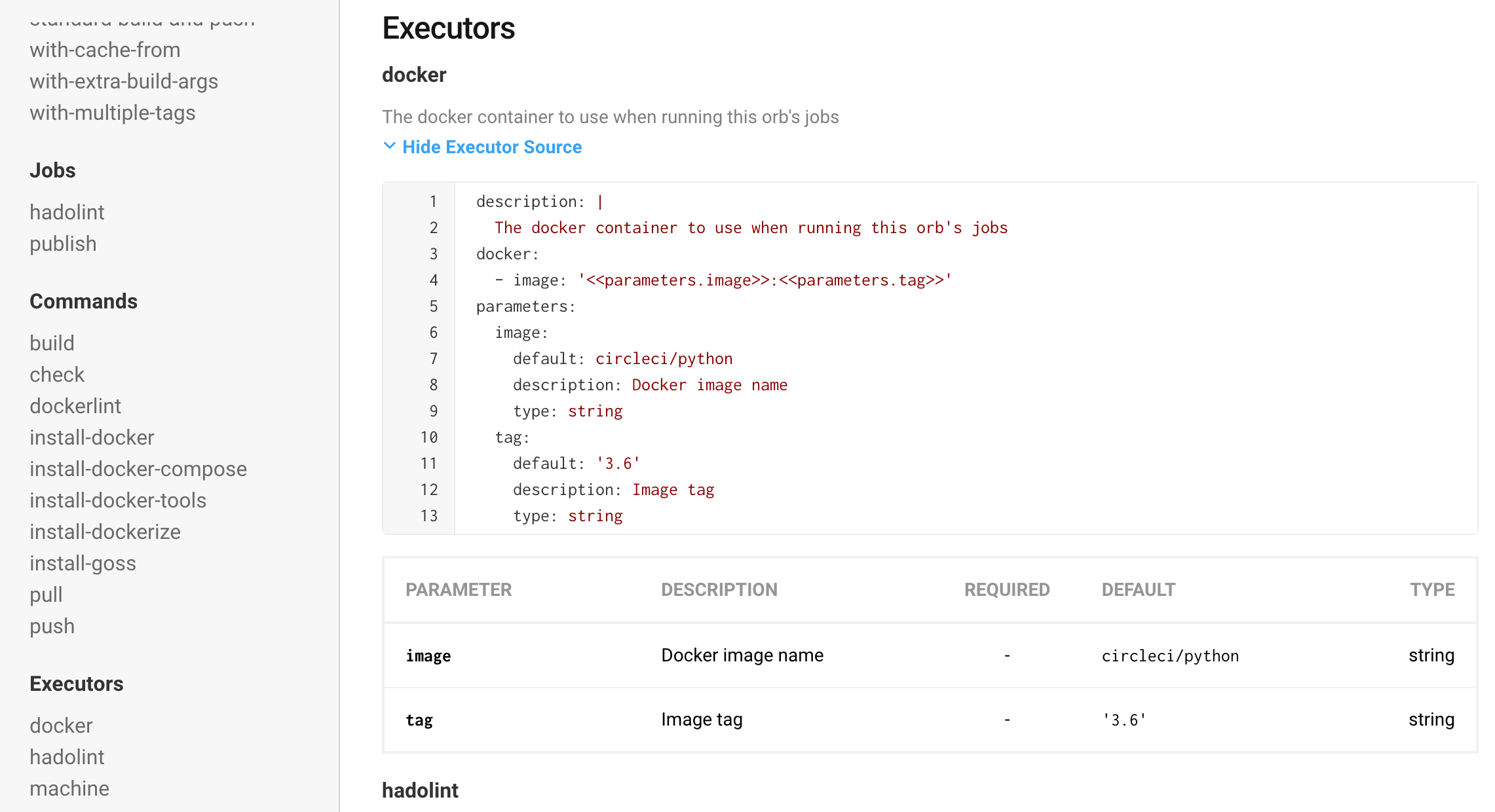Click the DEFAULT column header
This screenshot has height=812, width=1495.
coord(1139,589)
